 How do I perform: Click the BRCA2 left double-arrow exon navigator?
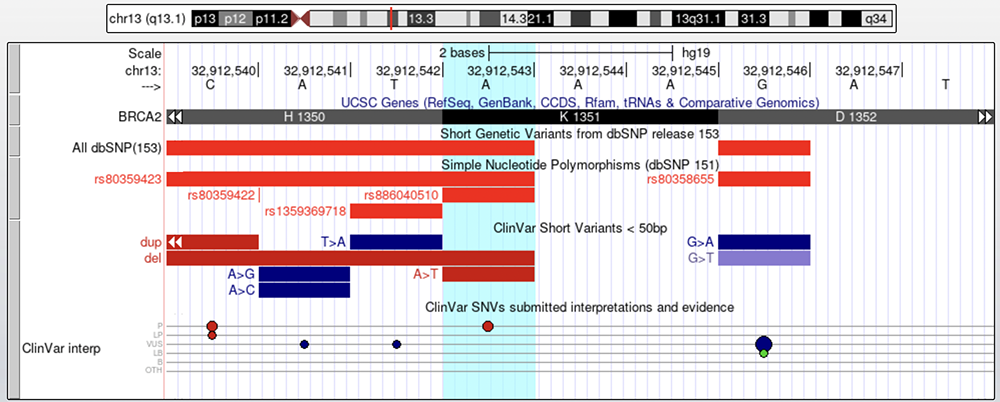[x=176, y=117]
